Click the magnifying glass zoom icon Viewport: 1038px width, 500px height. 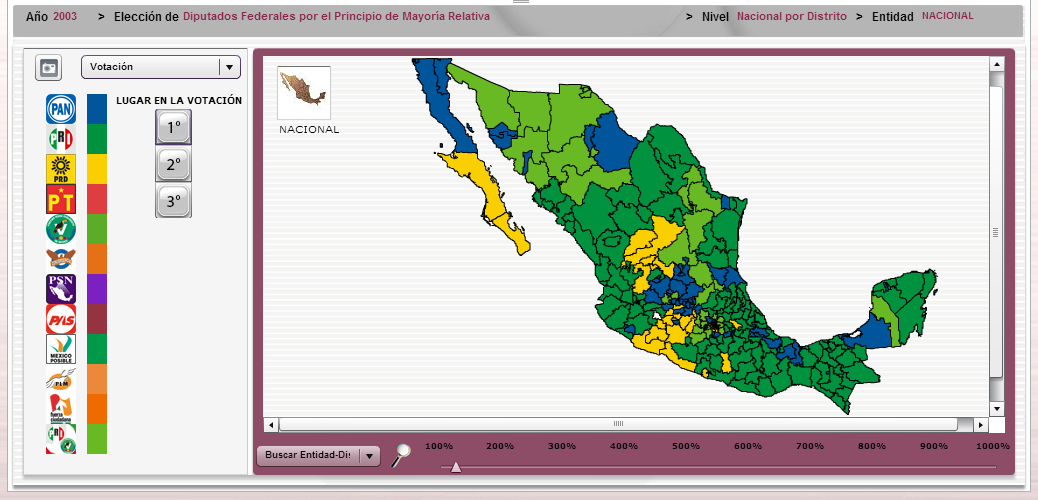click(x=401, y=456)
